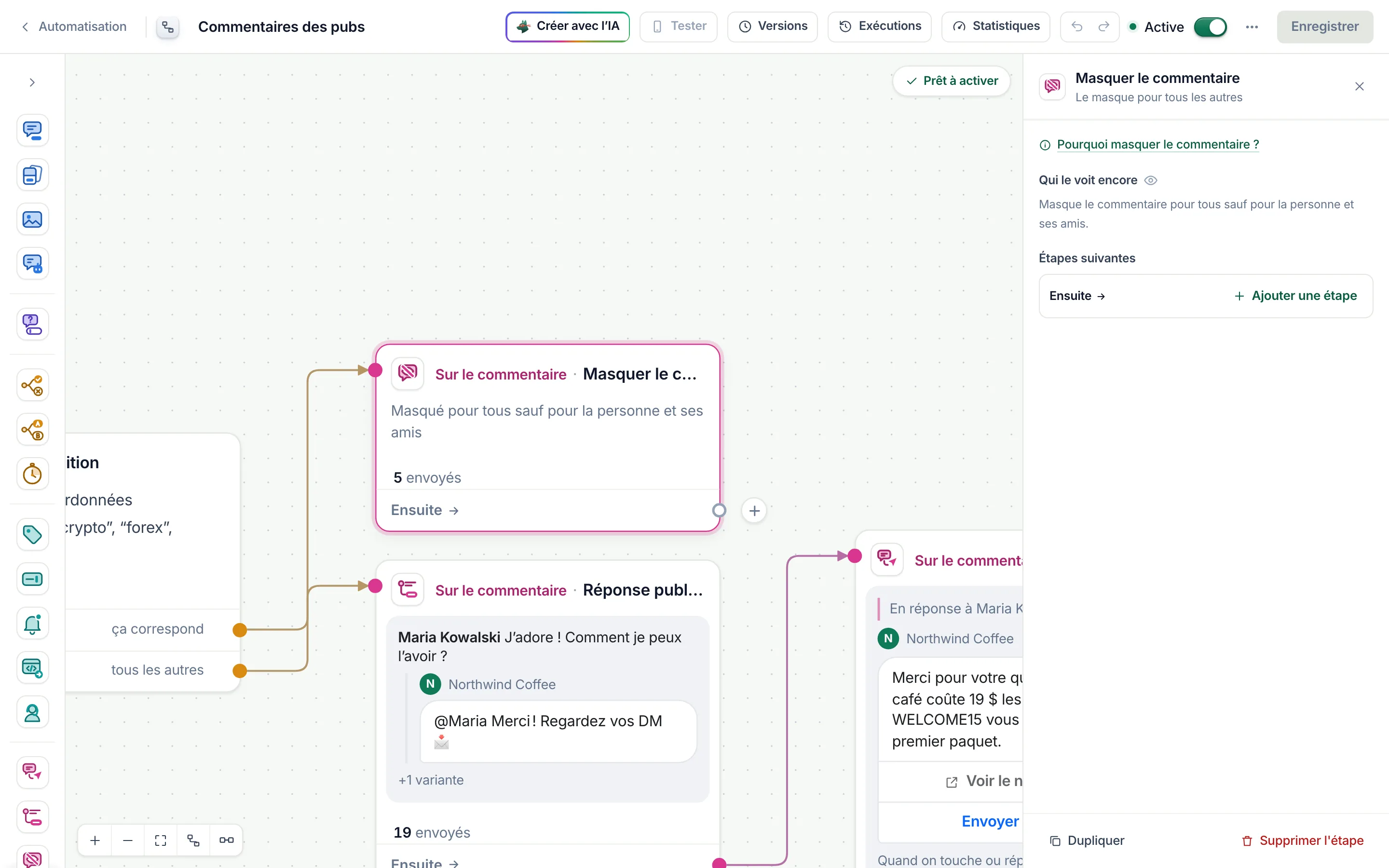Screen dimensions: 1389x868
Task: Add a cards block from sidebar
Action: 32,175
